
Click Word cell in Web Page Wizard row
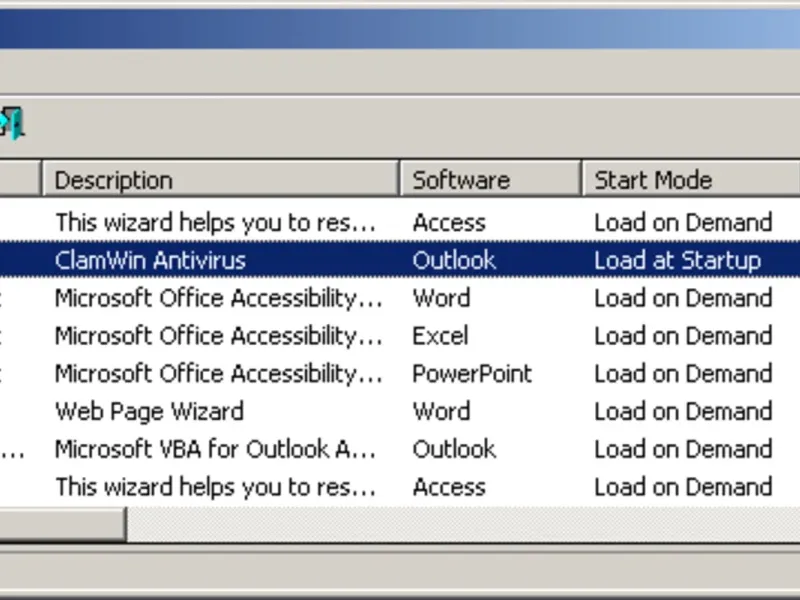441,411
